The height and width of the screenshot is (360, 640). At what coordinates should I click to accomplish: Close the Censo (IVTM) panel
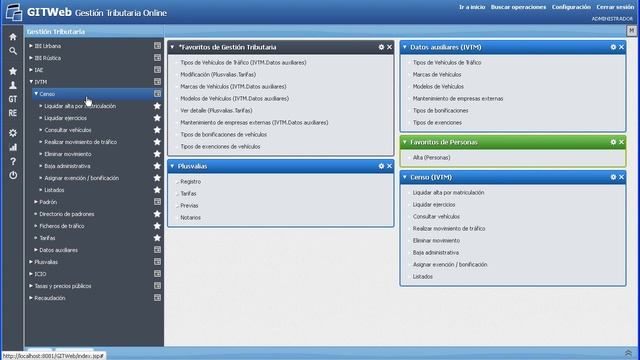pyautogui.click(x=621, y=177)
